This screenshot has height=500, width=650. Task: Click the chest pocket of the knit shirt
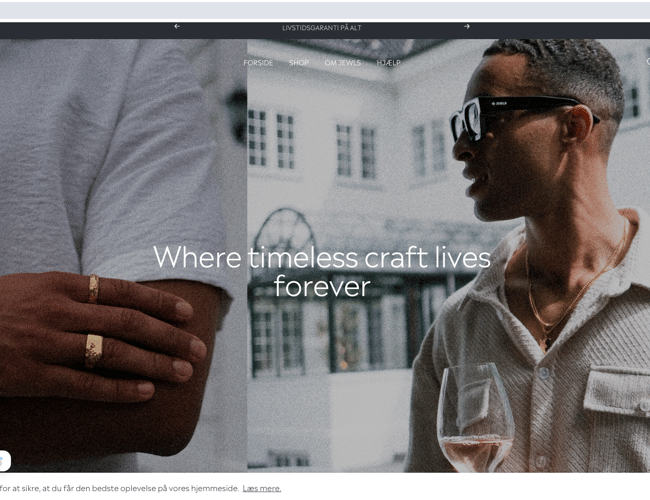(x=617, y=392)
